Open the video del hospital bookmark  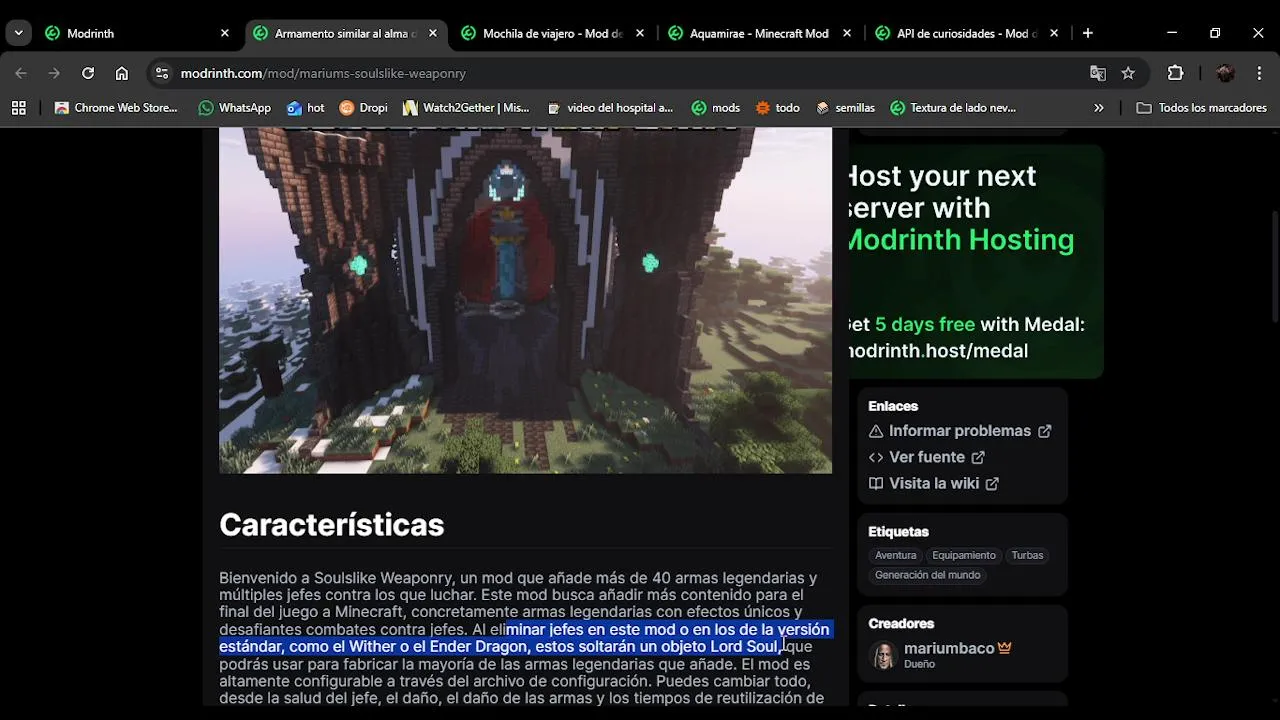[x=610, y=108]
